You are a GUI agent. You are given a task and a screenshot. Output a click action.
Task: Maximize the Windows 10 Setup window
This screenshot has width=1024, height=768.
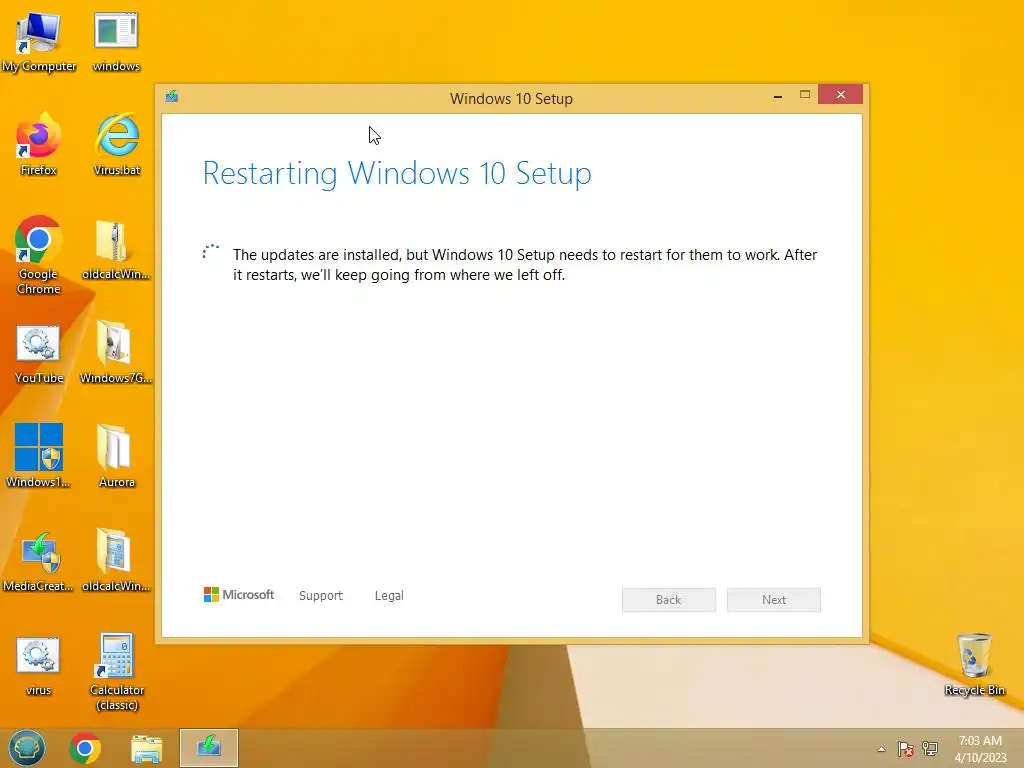805,95
